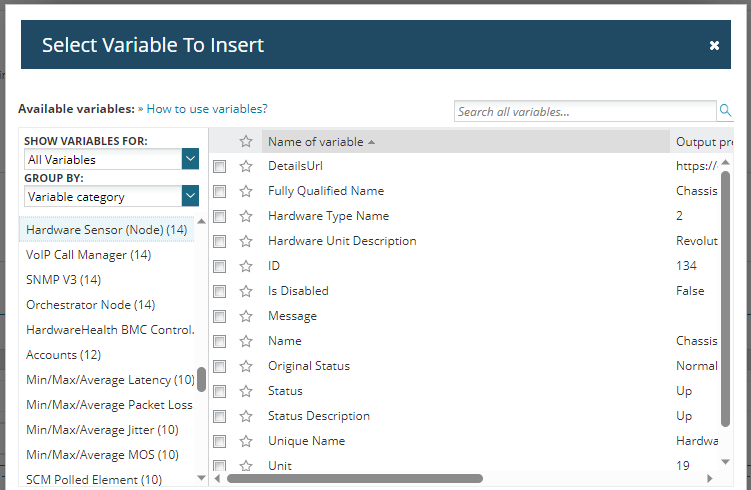This screenshot has width=751, height=490.
Task: Mark Original Status variable as favorite
Action: click(246, 366)
